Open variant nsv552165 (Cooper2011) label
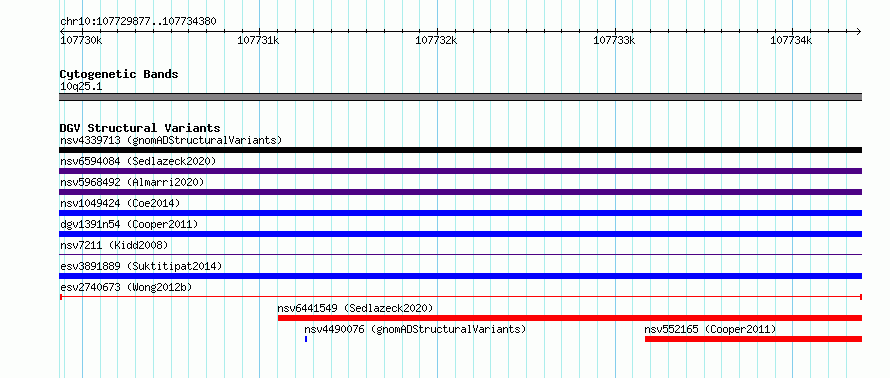The height and width of the screenshot is (378, 890). point(710,329)
